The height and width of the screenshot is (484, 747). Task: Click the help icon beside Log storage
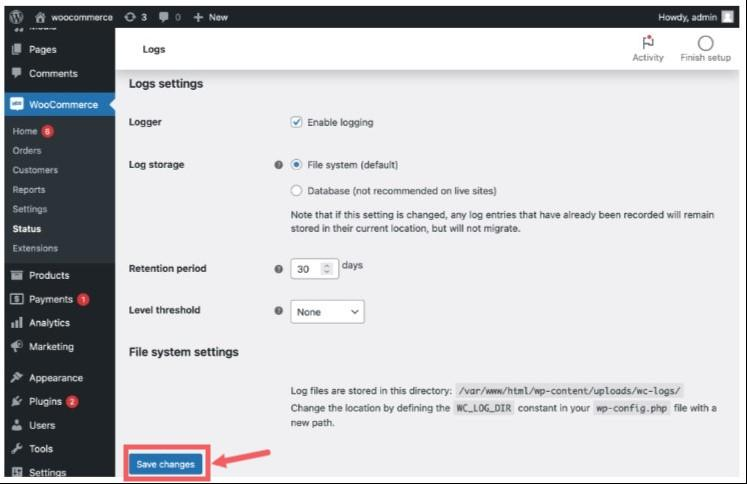click(x=278, y=165)
